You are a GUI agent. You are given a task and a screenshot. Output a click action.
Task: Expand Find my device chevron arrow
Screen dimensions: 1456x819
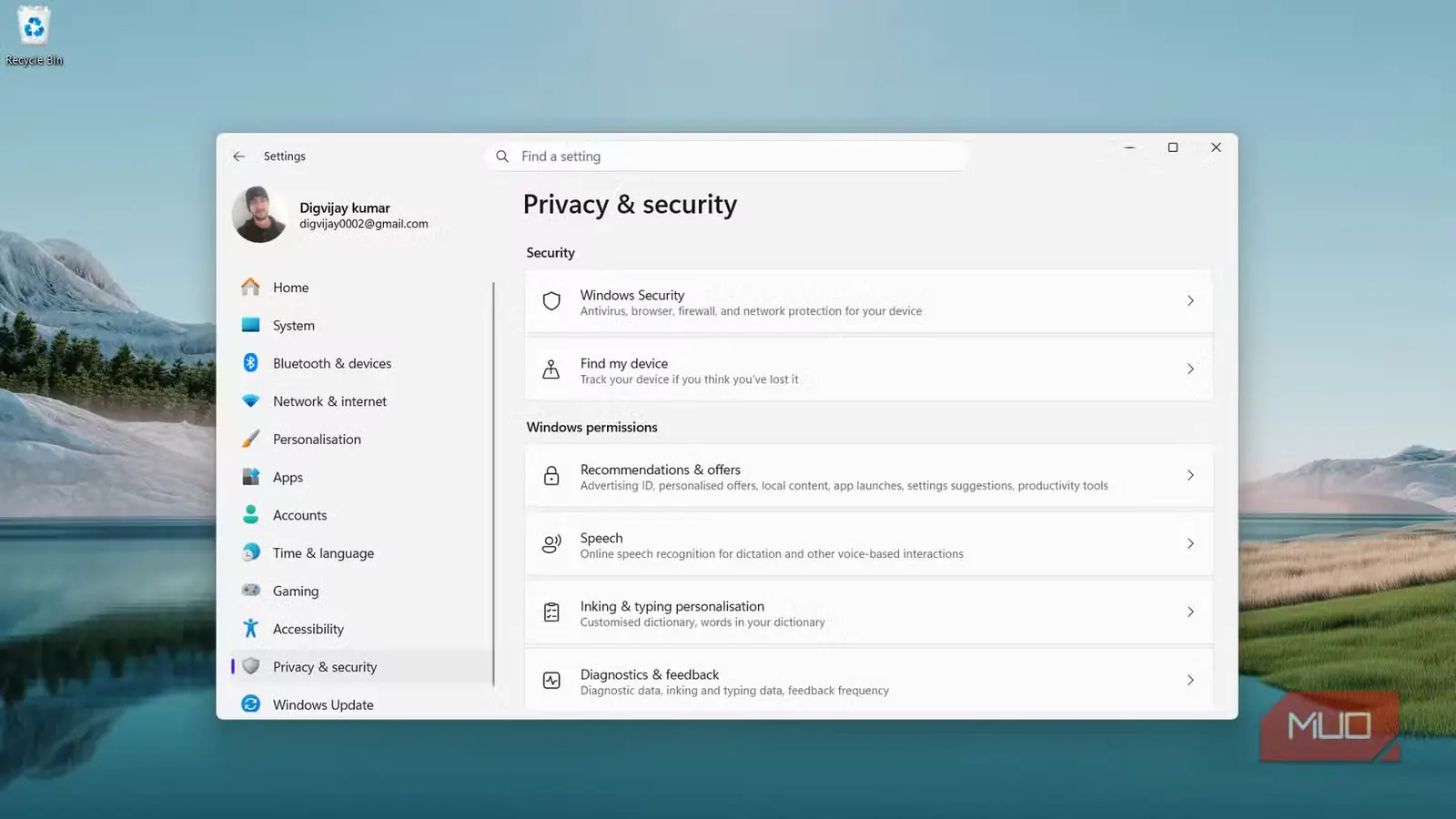(x=1190, y=369)
